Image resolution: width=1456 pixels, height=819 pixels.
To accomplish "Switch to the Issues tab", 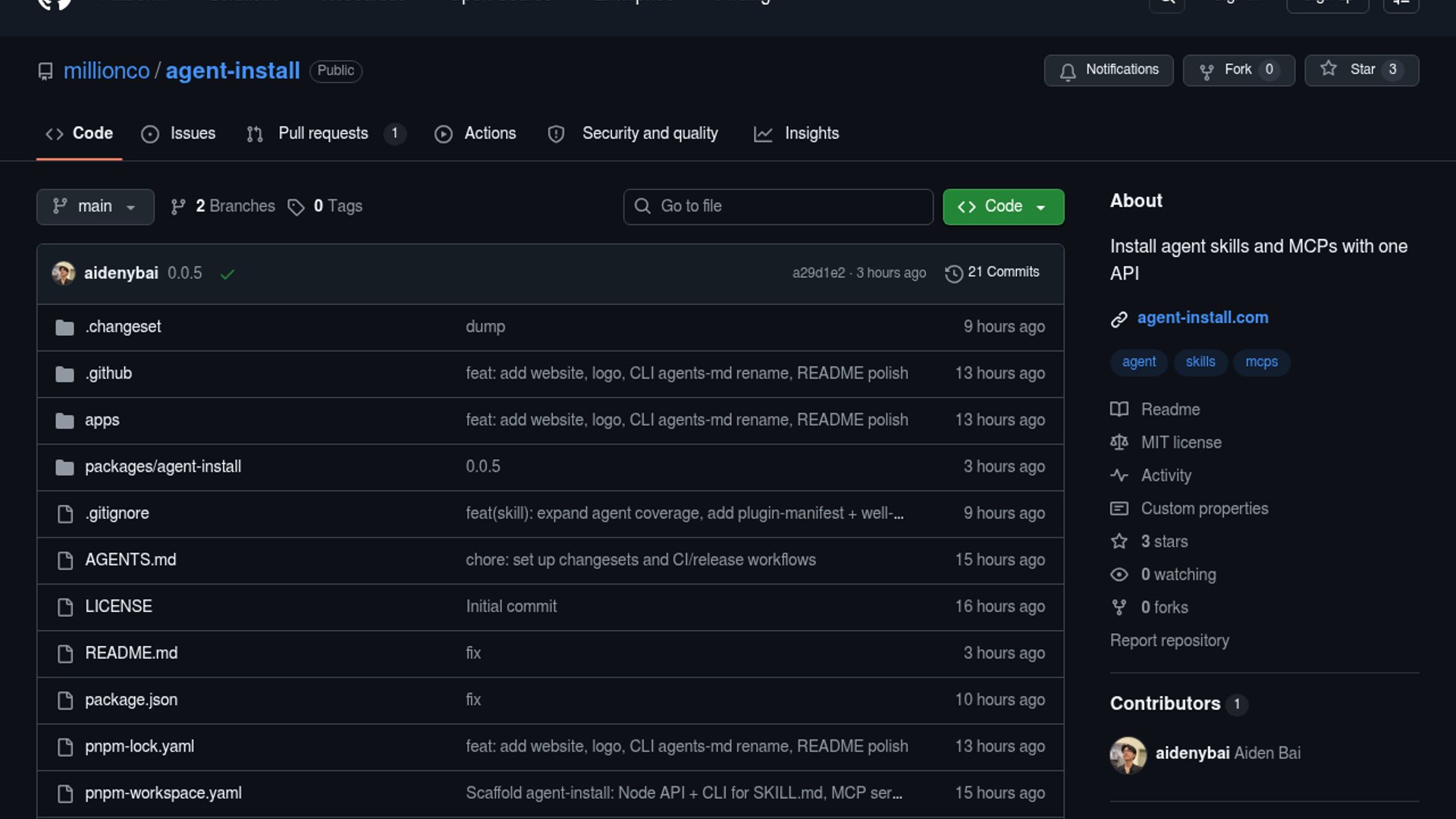I will coord(178,133).
